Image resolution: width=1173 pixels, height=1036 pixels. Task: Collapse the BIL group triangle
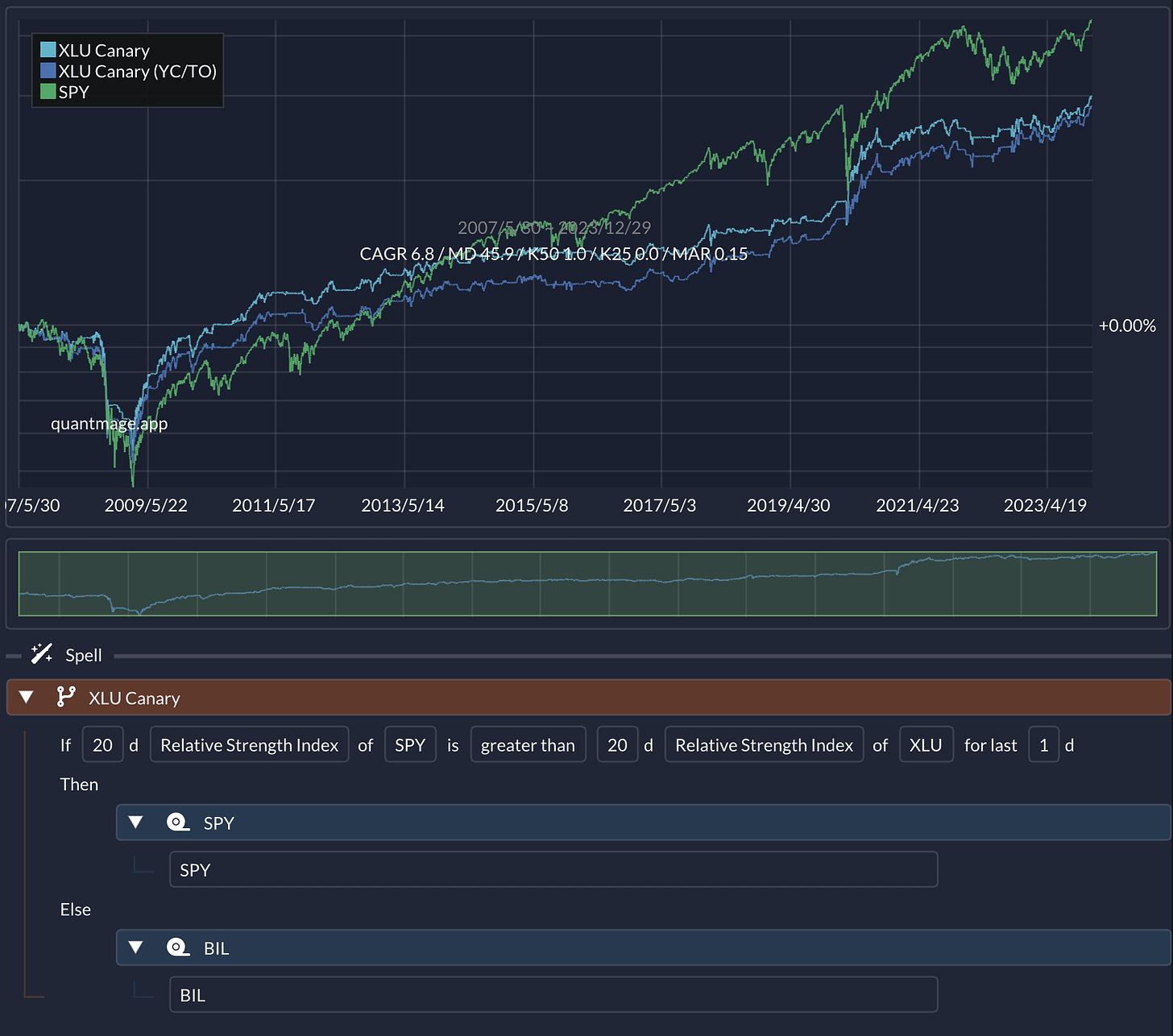tap(135, 947)
